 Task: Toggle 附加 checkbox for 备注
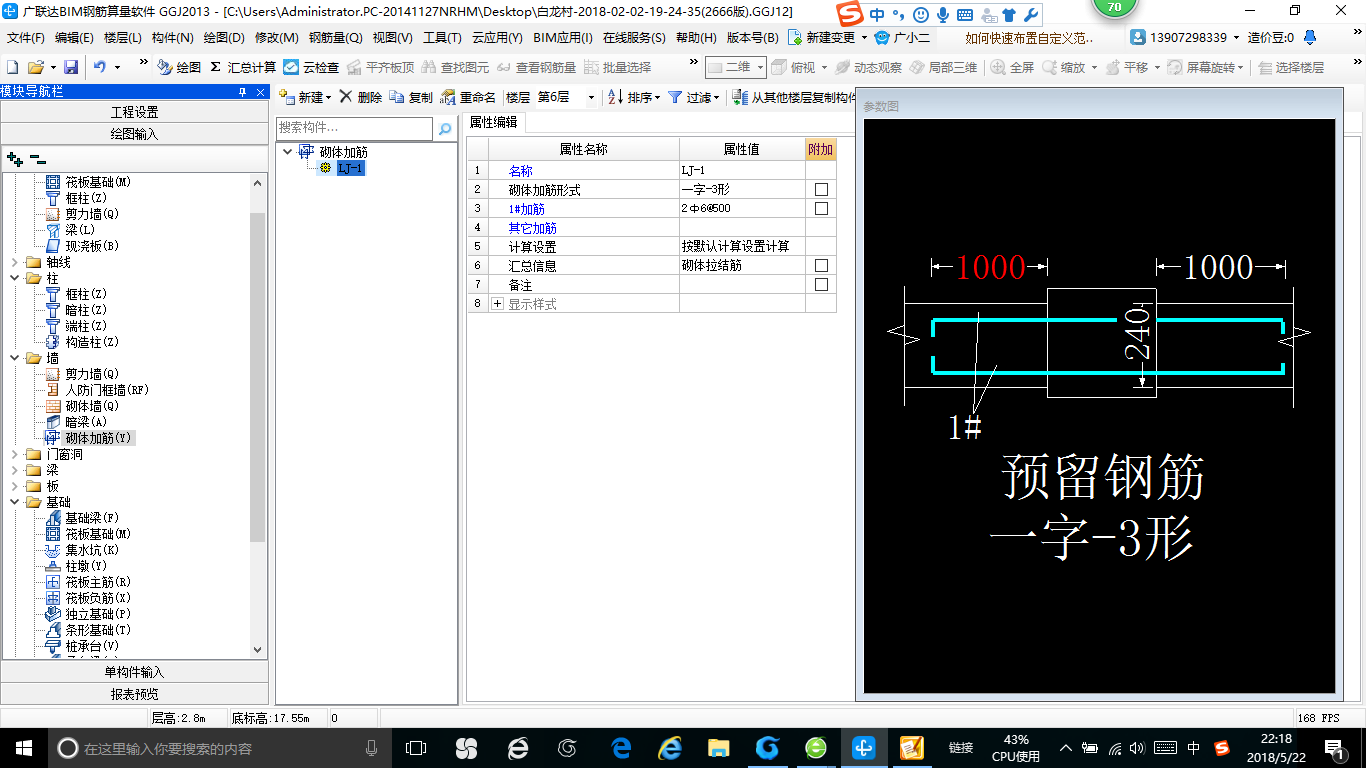pos(821,284)
